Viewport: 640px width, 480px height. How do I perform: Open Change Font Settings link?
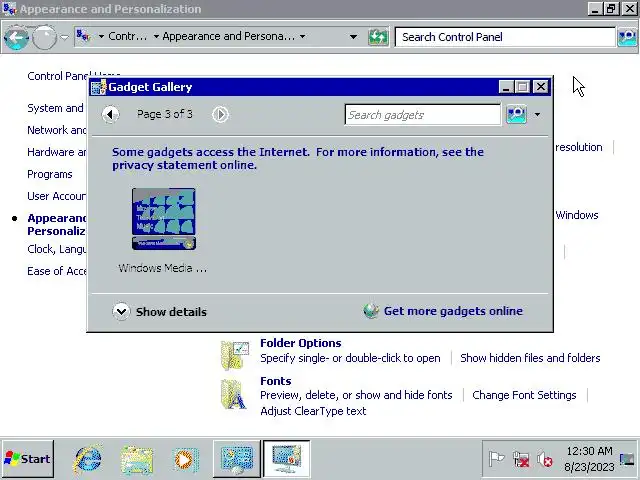coord(524,395)
